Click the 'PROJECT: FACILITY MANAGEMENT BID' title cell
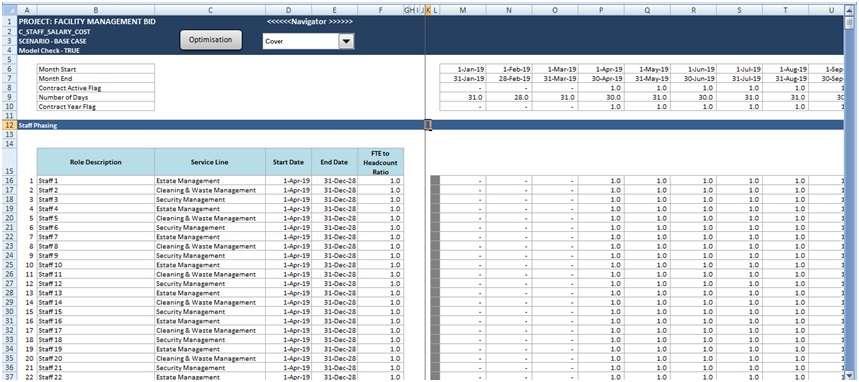859x382 pixels. click(x=87, y=21)
